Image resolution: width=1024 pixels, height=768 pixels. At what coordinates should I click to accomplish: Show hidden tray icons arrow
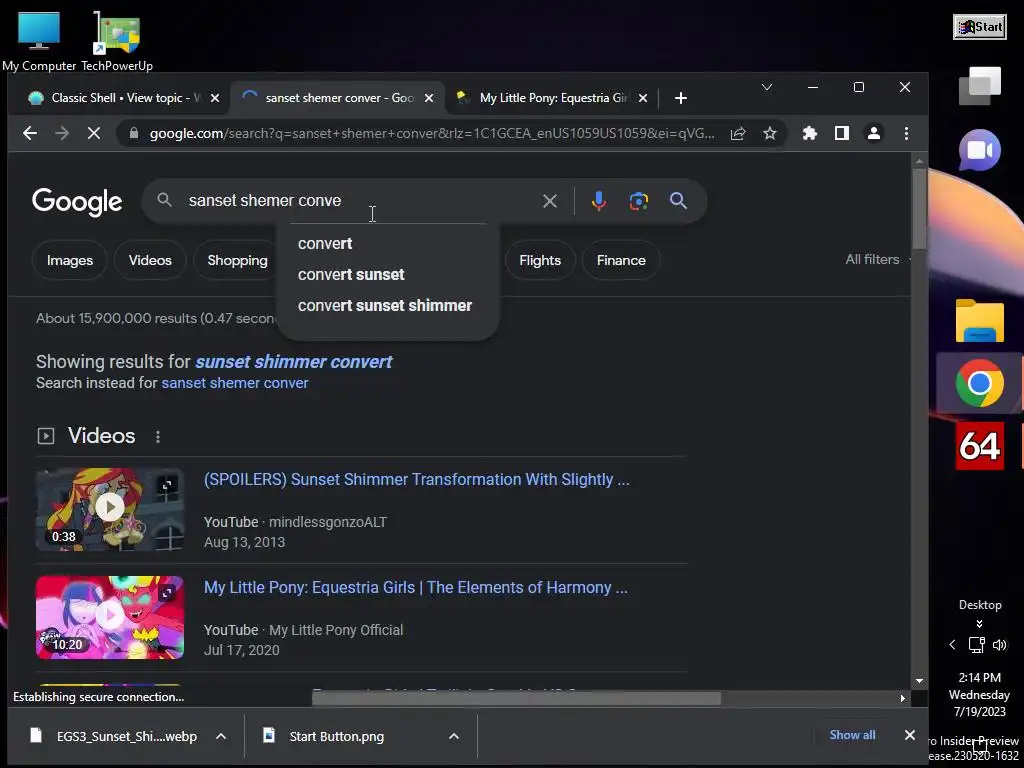[x=952, y=645]
